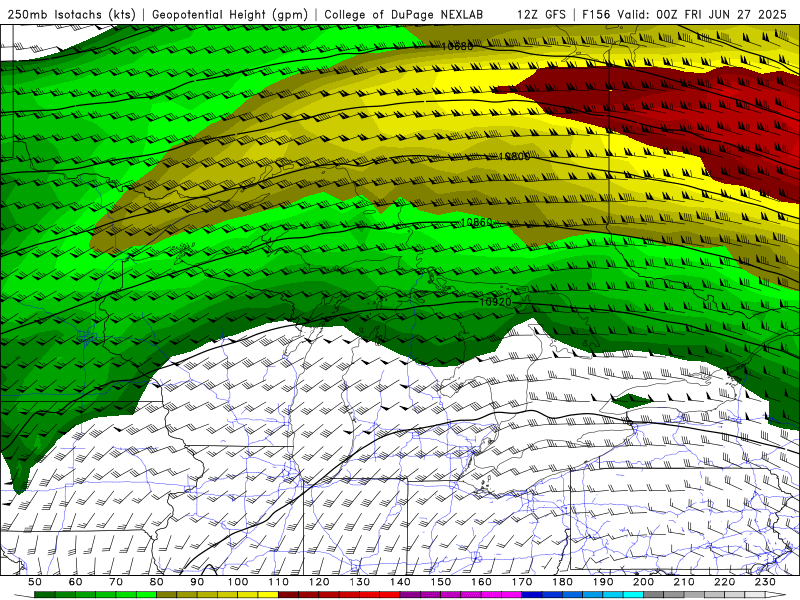Click the dark blue swatch right of 170
The height and width of the screenshot is (600, 800).
click(x=532, y=595)
